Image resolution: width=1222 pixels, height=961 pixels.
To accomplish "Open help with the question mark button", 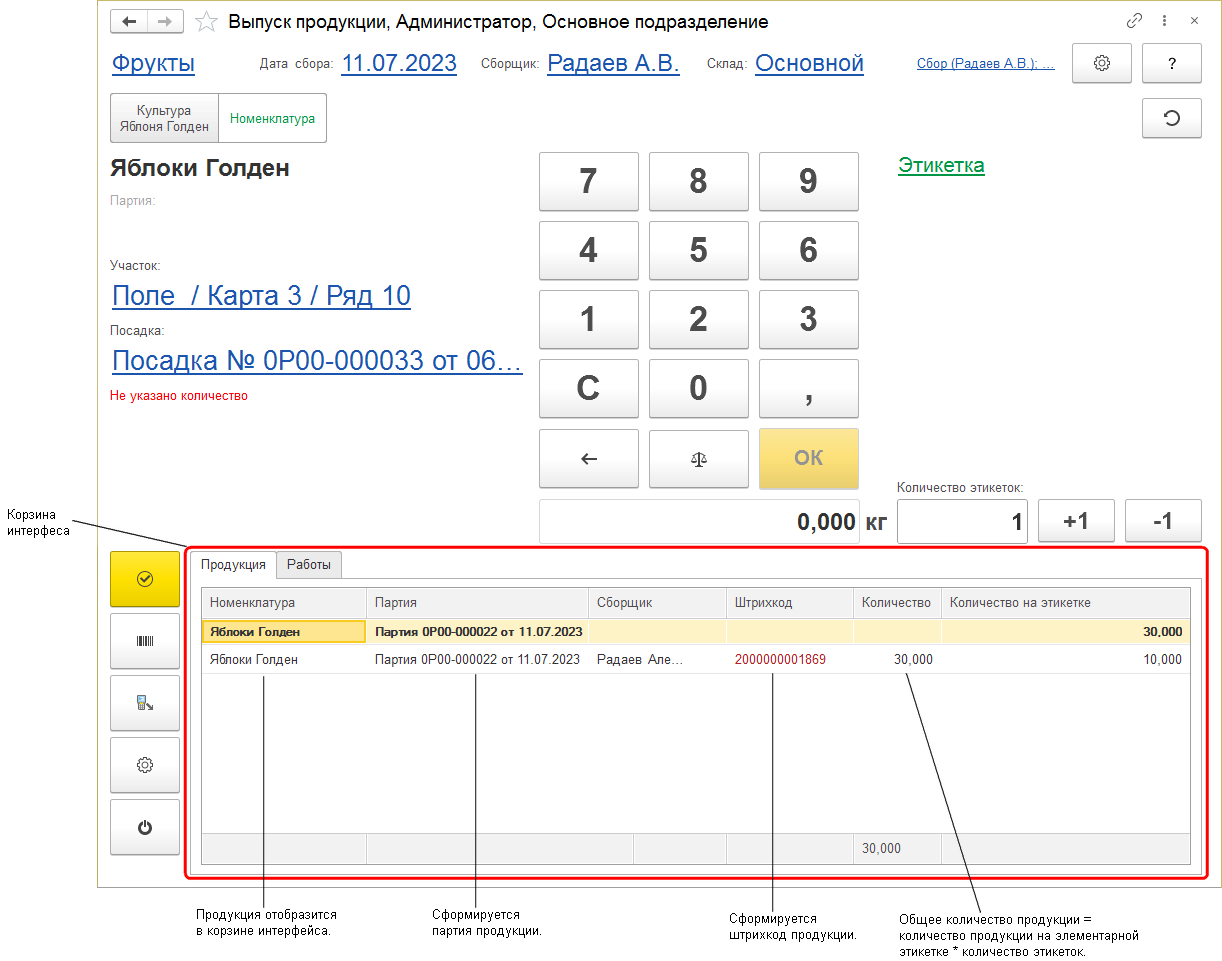I will pyautogui.click(x=1172, y=63).
